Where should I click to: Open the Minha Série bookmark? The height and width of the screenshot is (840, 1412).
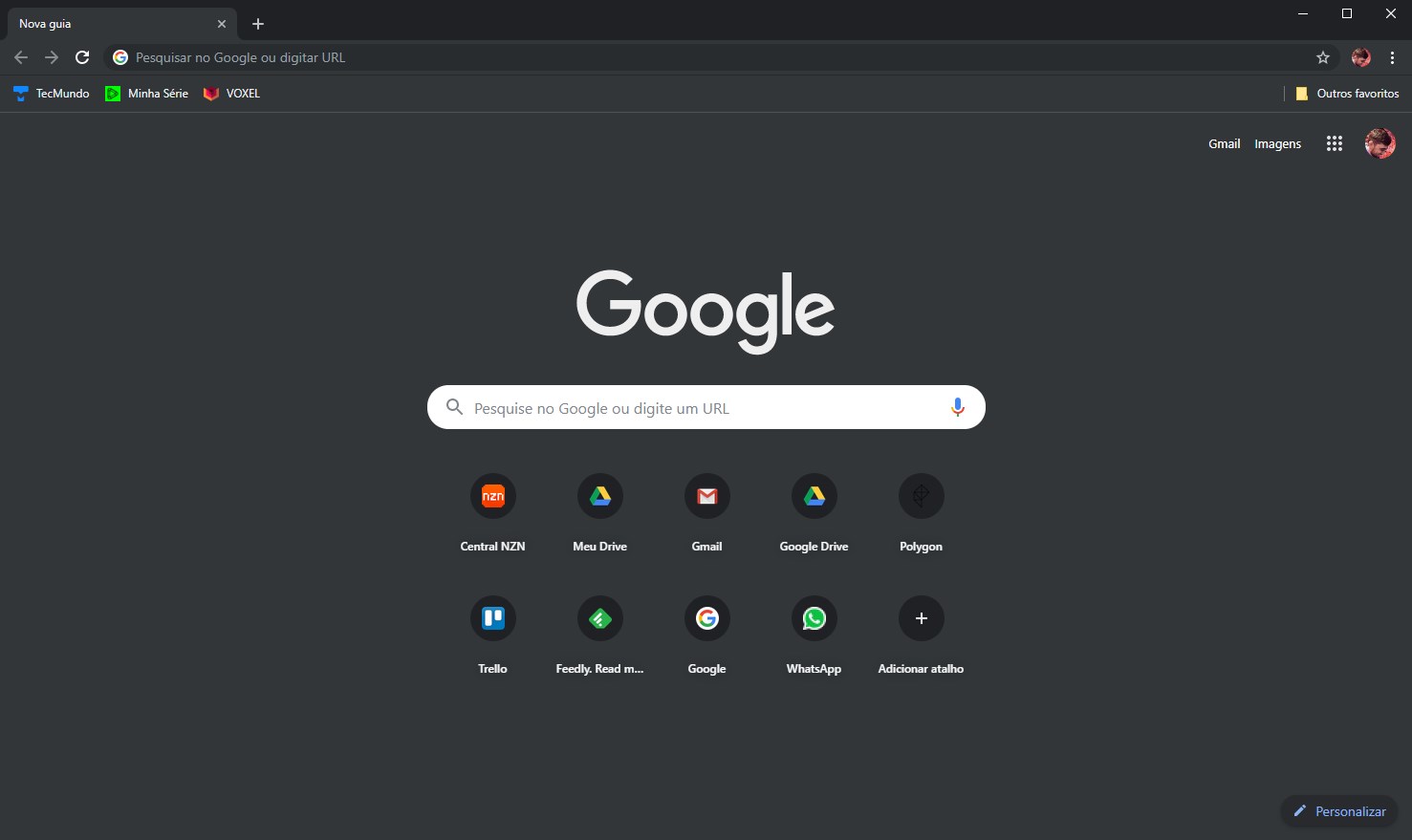pyautogui.click(x=146, y=94)
